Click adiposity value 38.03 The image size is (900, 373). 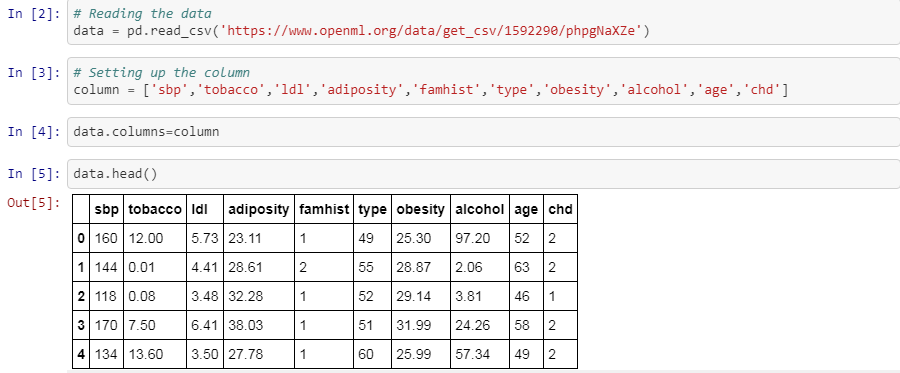coord(246,325)
